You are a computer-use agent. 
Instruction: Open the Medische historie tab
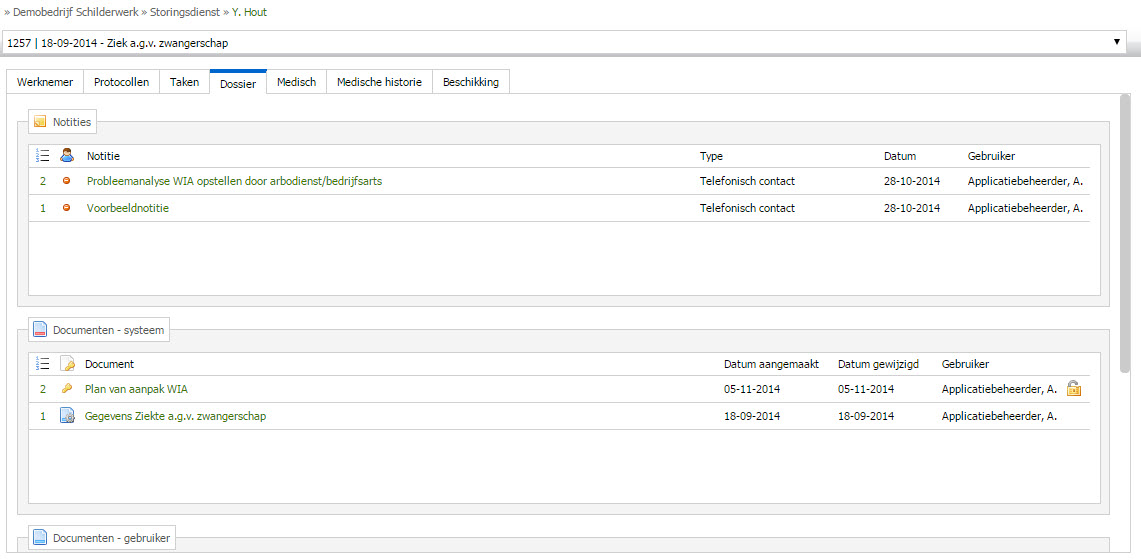pos(379,82)
